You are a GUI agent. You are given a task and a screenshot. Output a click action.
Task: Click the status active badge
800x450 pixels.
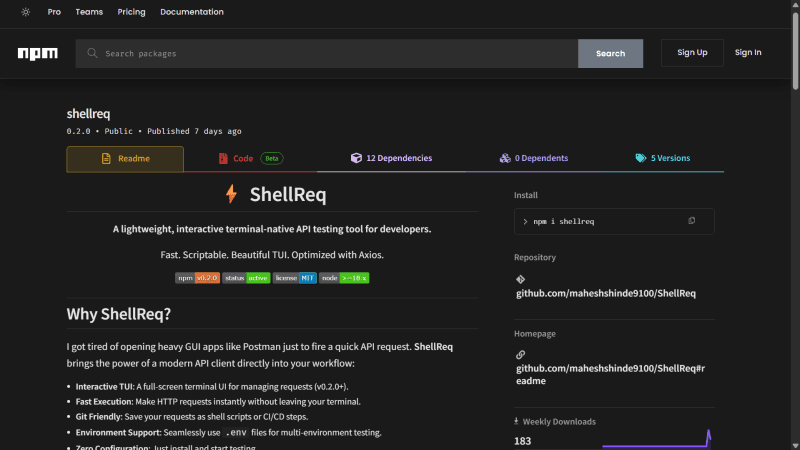[246, 278]
